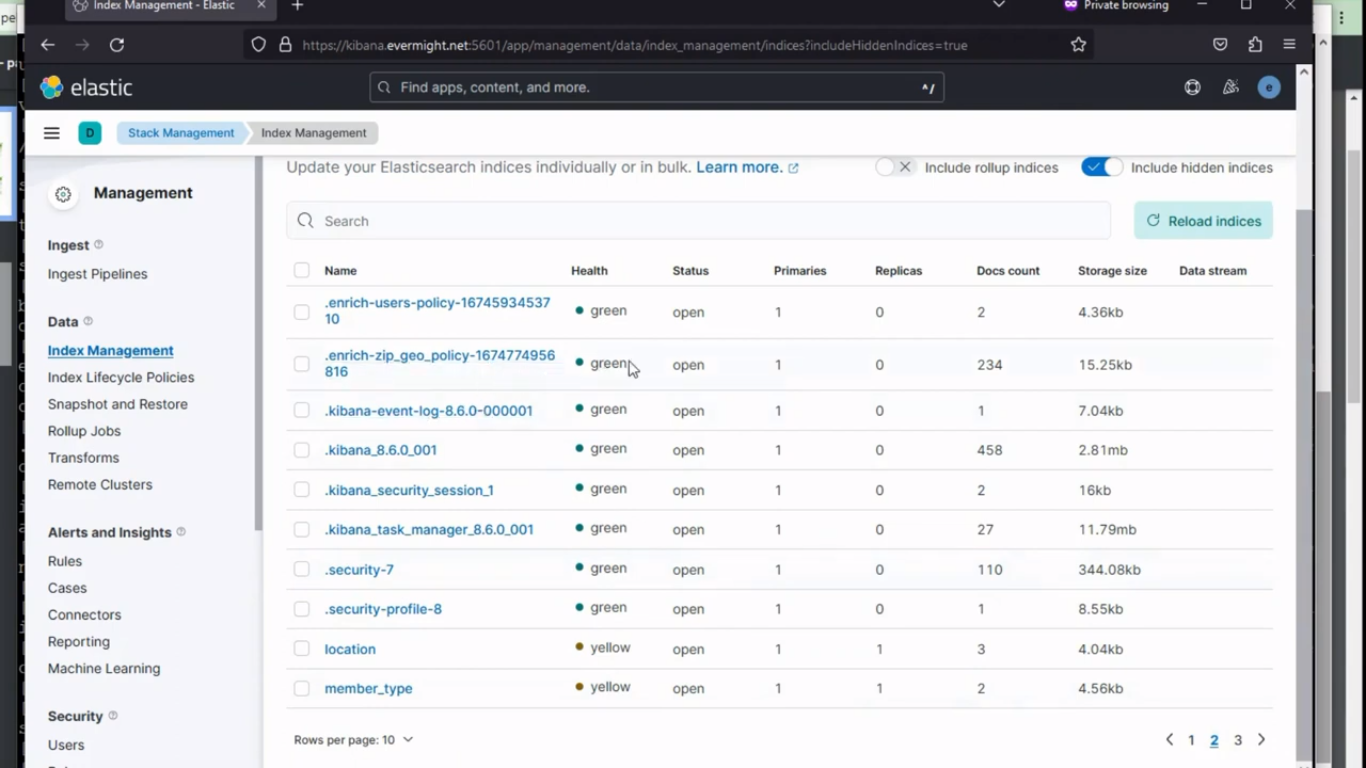
Task: Close the Index Management browser tab
Action: coord(261,6)
